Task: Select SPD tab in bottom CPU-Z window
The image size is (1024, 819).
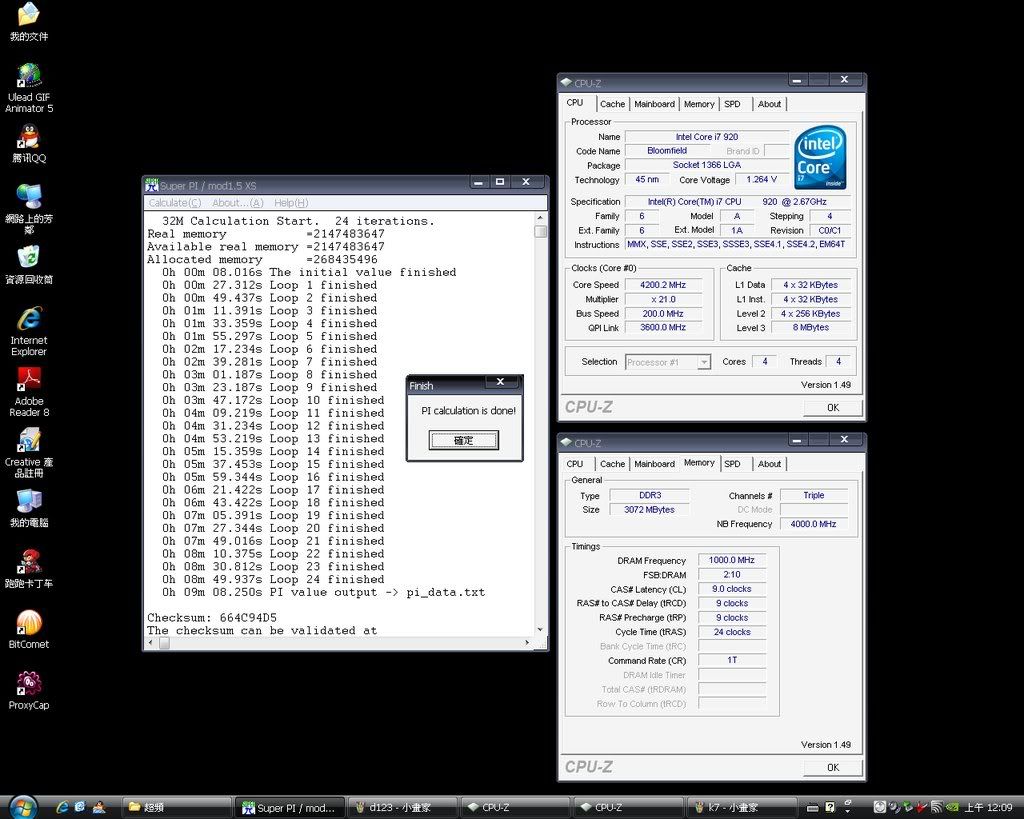Action: tap(732, 464)
